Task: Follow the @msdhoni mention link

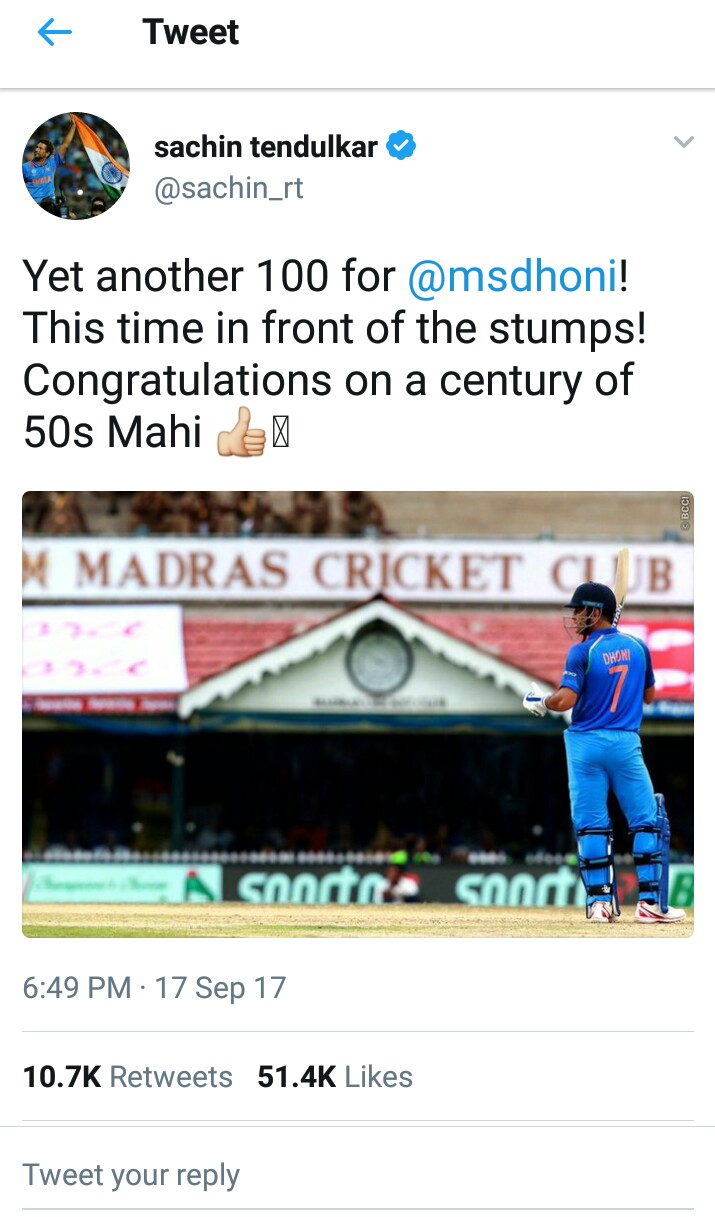Action: point(512,277)
